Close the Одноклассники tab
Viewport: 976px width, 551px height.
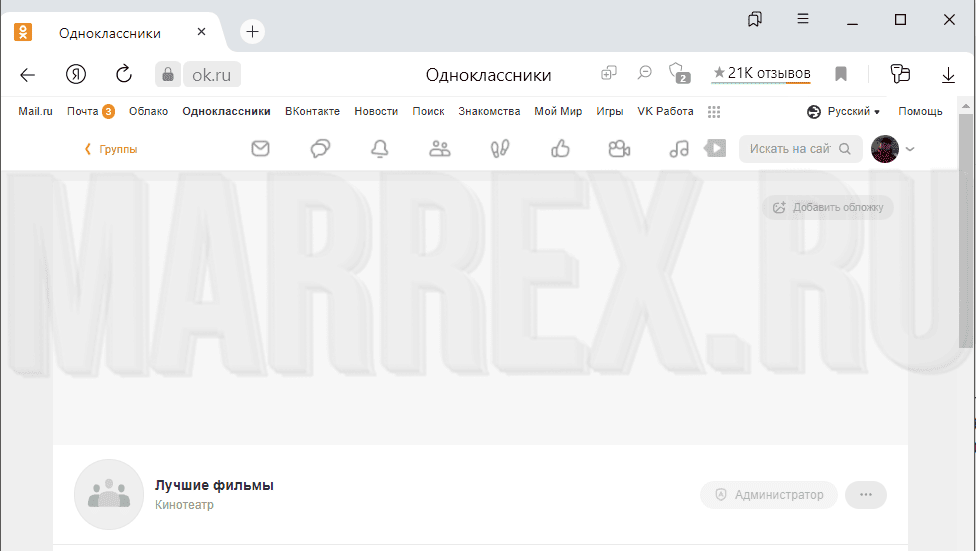(201, 32)
